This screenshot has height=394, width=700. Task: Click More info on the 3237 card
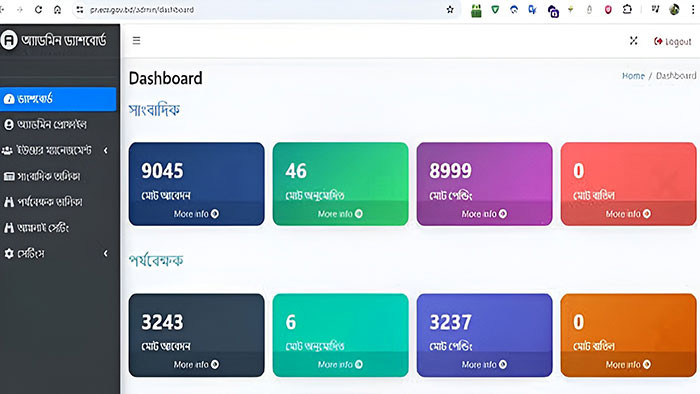point(484,365)
